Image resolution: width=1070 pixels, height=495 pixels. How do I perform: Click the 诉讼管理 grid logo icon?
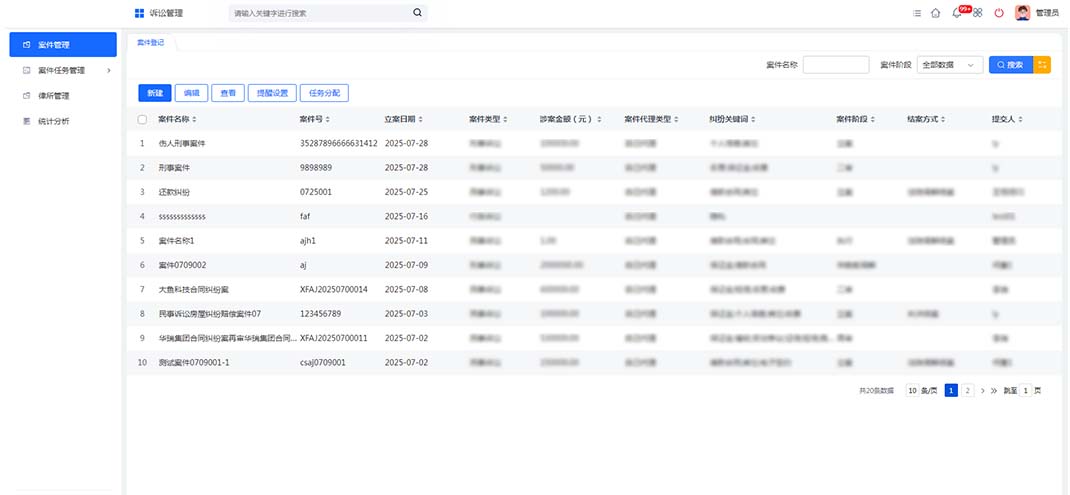(x=139, y=13)
